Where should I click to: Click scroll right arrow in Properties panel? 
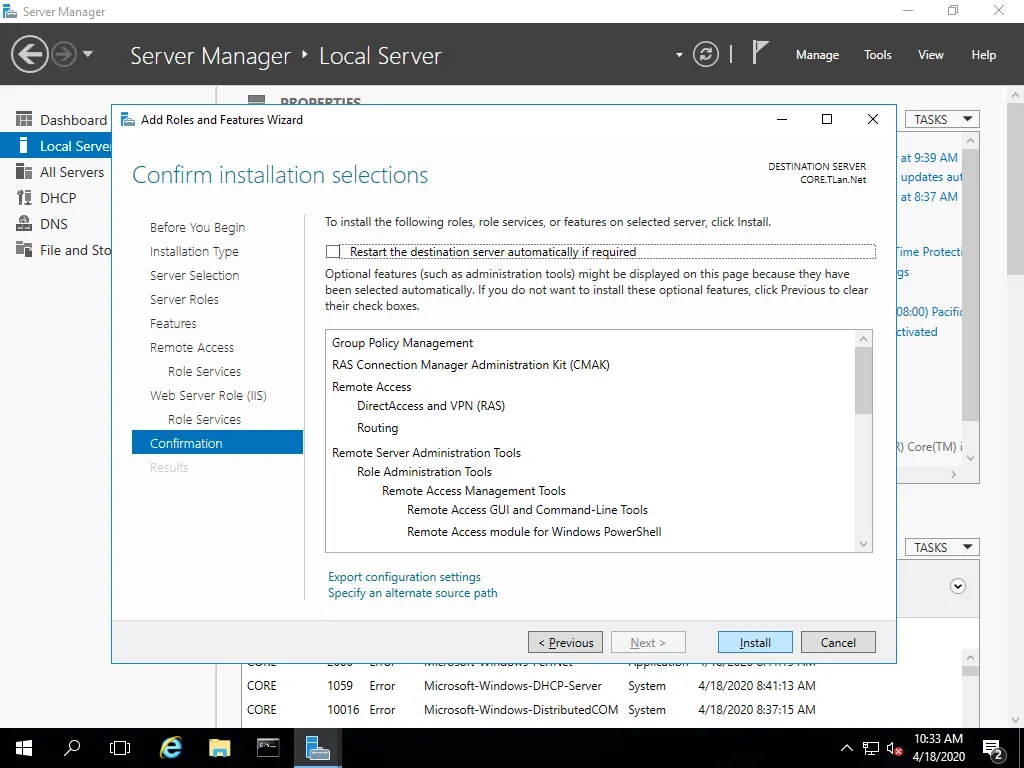point(953,475)
